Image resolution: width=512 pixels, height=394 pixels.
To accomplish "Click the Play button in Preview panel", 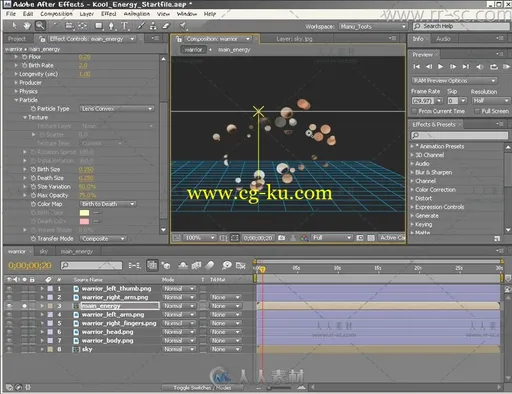I will [x=440, y=67].
